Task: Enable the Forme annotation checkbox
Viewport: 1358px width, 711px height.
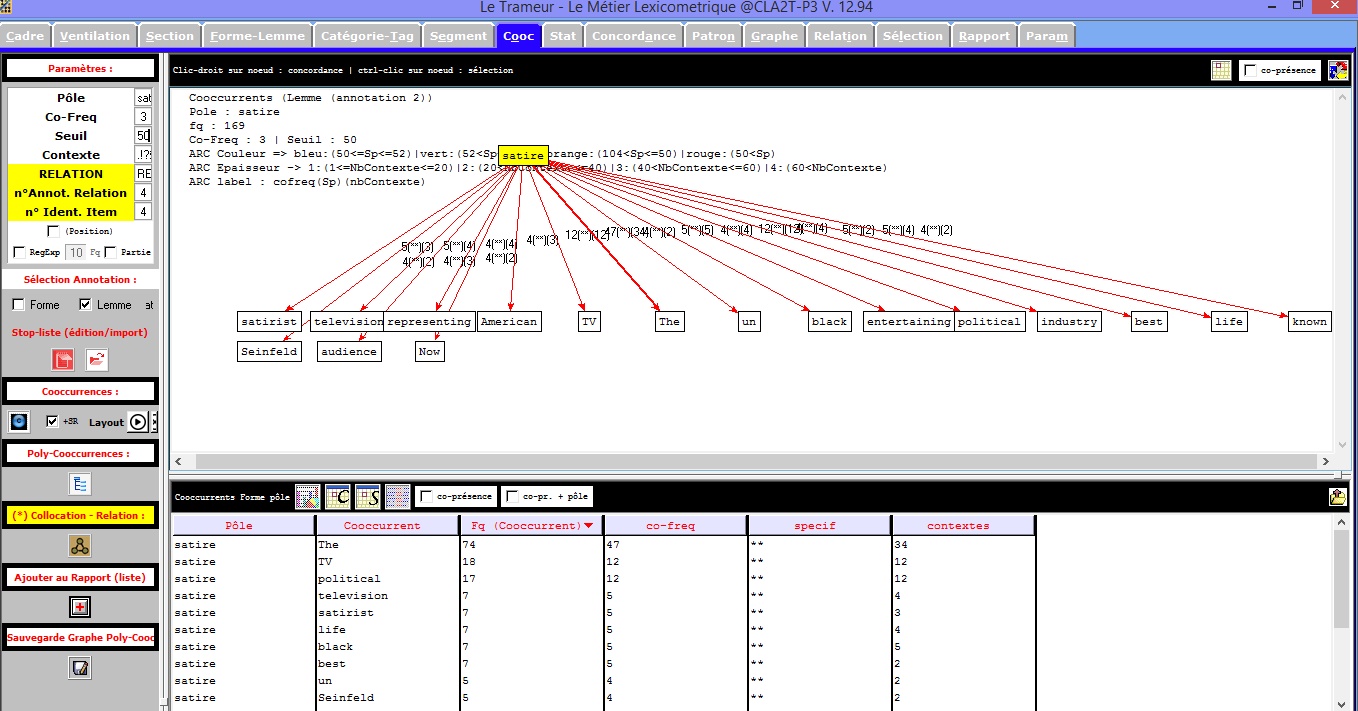Action: (x=19, y=305)
